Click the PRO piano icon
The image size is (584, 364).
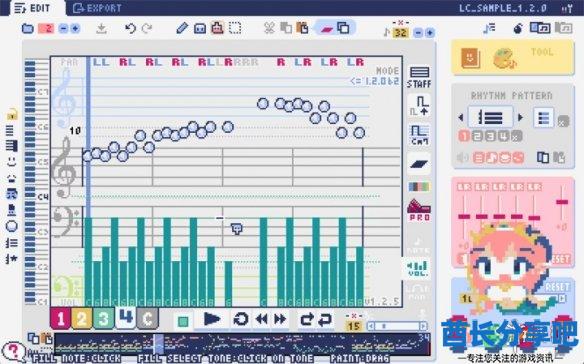point(419,210)
